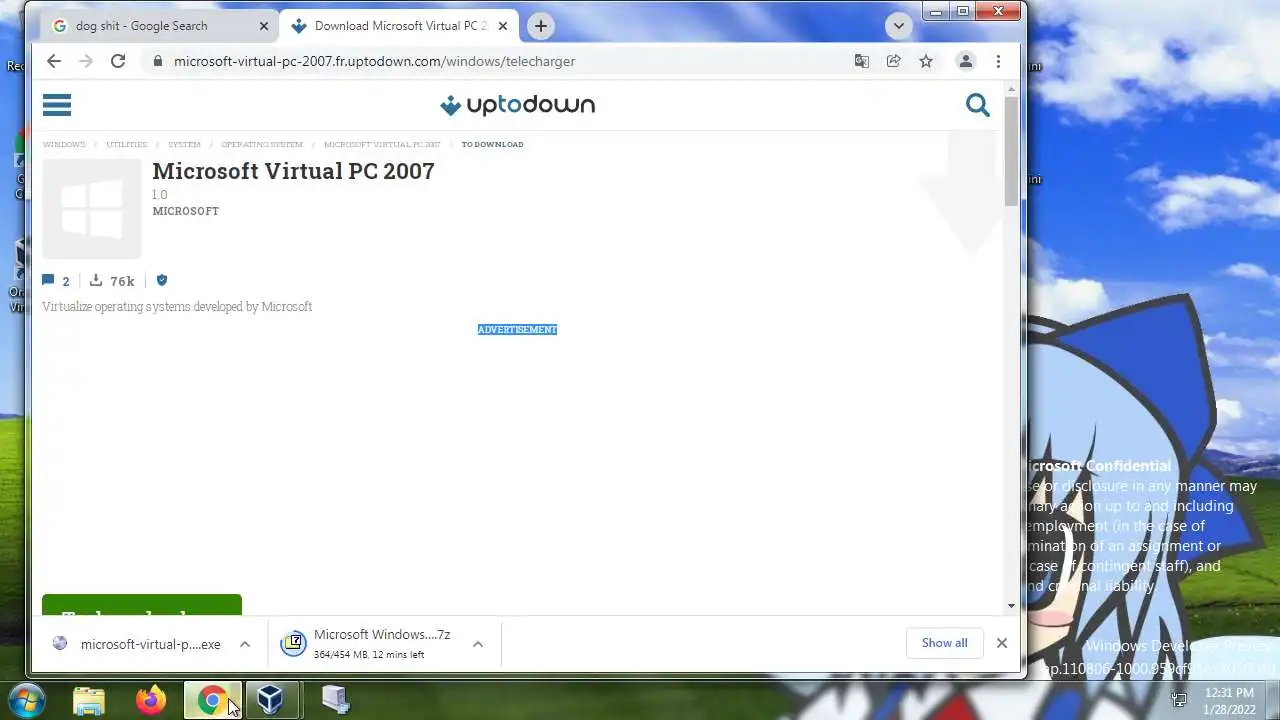The width and height of the screenshot is (1280, 720).
Task: Go back to the previous page
Action: pos(54,61)
